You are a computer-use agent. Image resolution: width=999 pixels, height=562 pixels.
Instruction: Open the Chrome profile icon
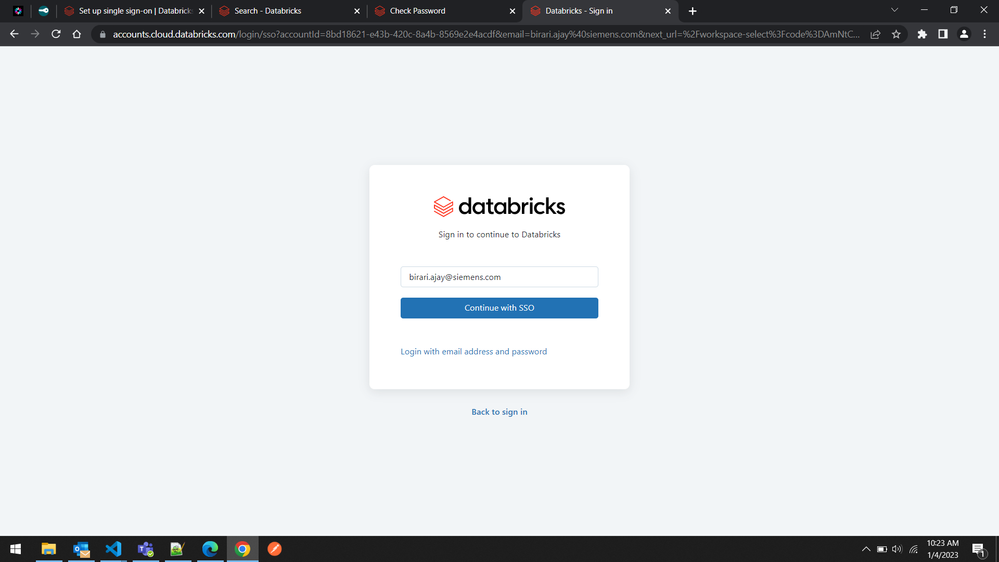coord(964,34)
